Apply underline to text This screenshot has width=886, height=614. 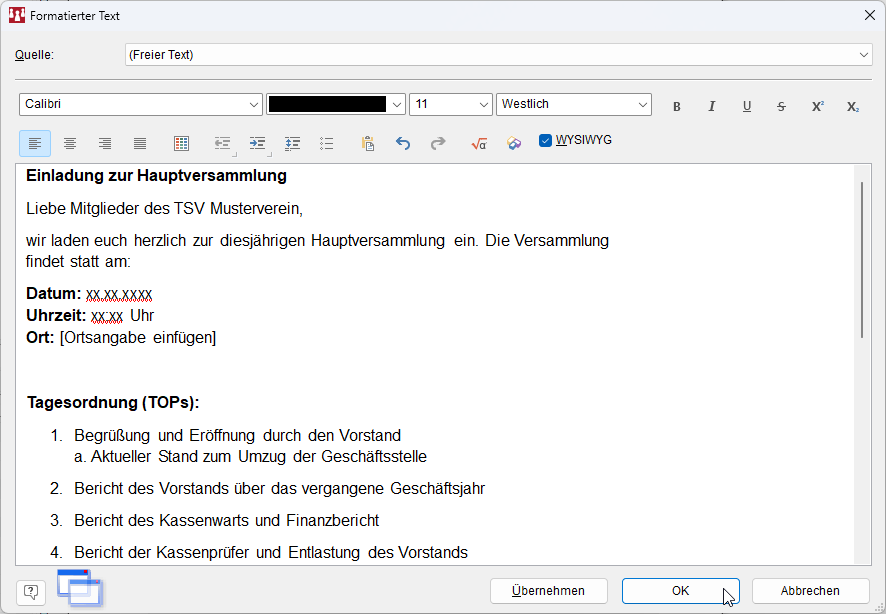coord(747,106)
